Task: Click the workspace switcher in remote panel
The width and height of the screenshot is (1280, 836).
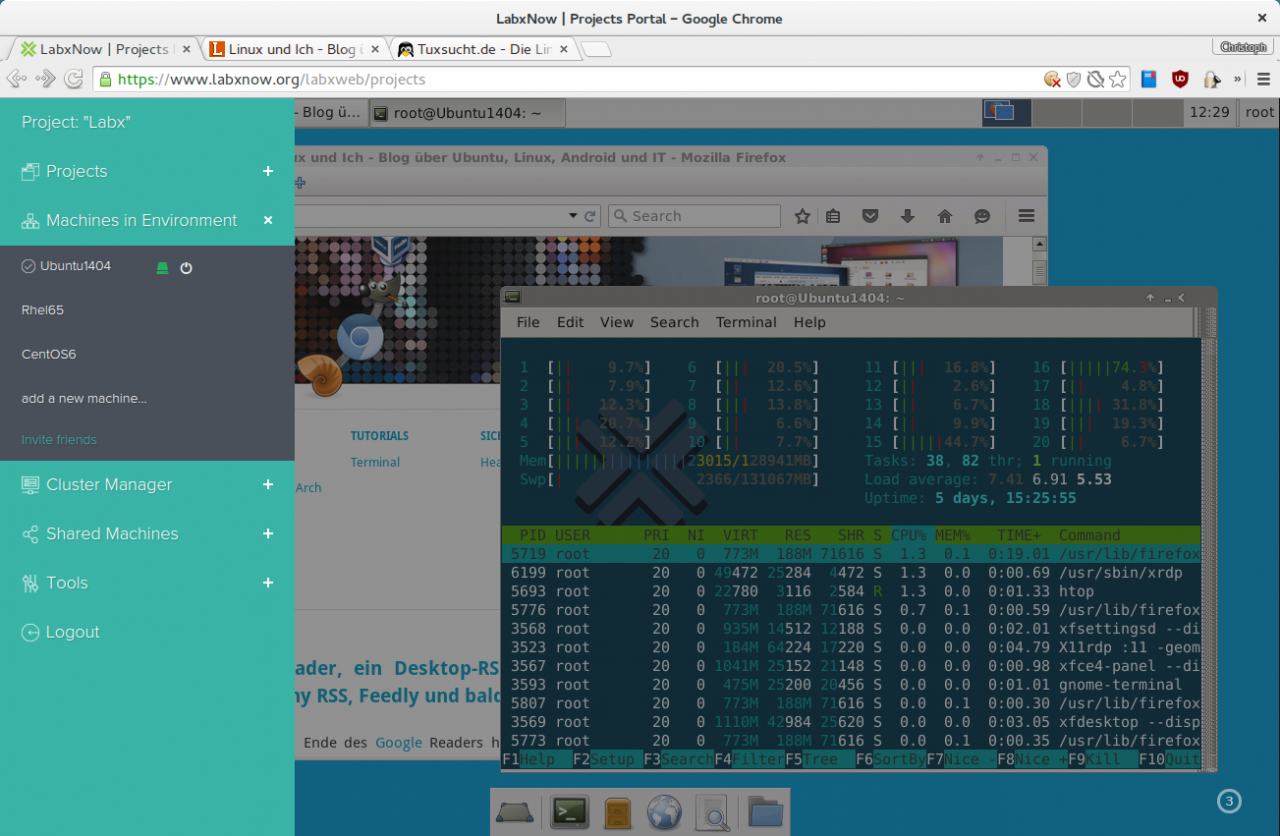Action: click(1081, 112)
